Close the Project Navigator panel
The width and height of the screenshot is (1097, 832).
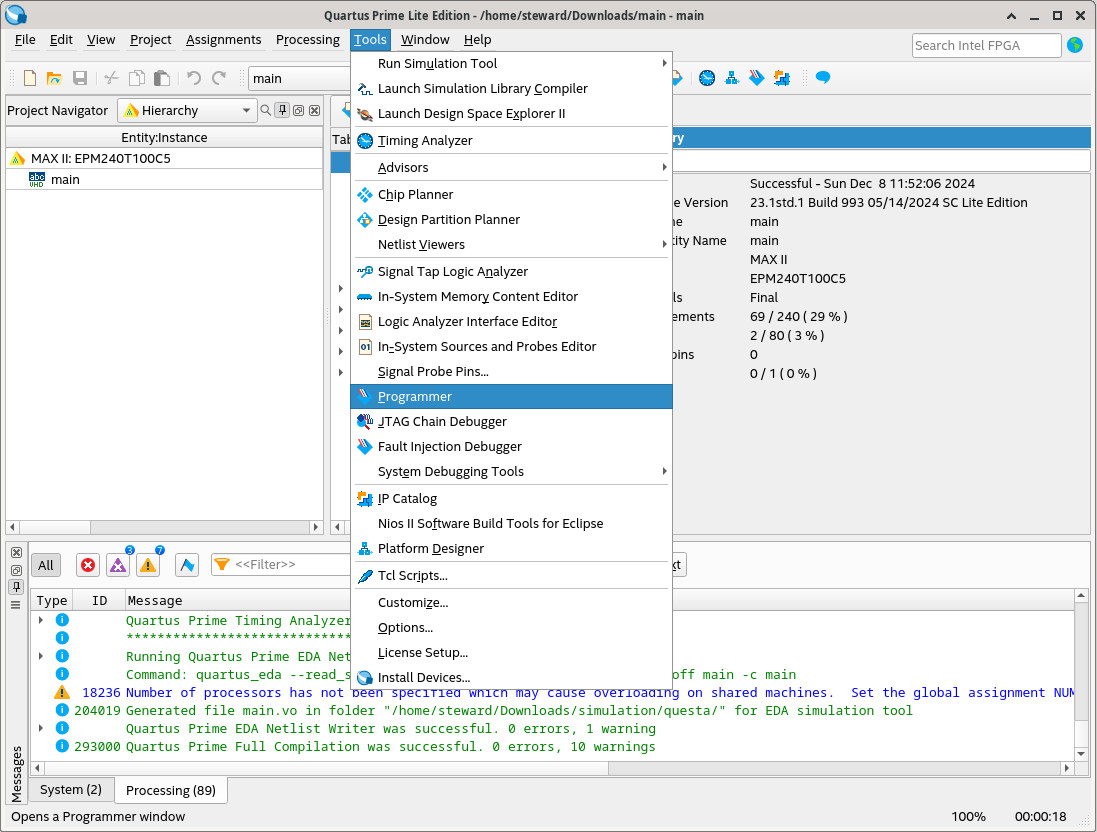(x=315, y=111)
